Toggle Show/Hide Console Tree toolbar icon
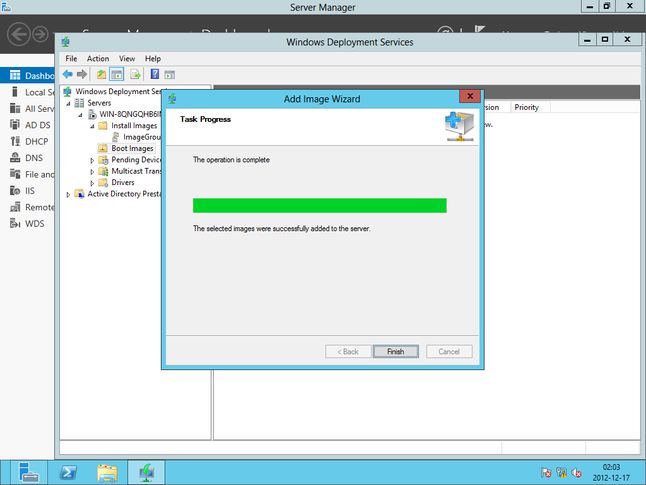 (117, 75)
